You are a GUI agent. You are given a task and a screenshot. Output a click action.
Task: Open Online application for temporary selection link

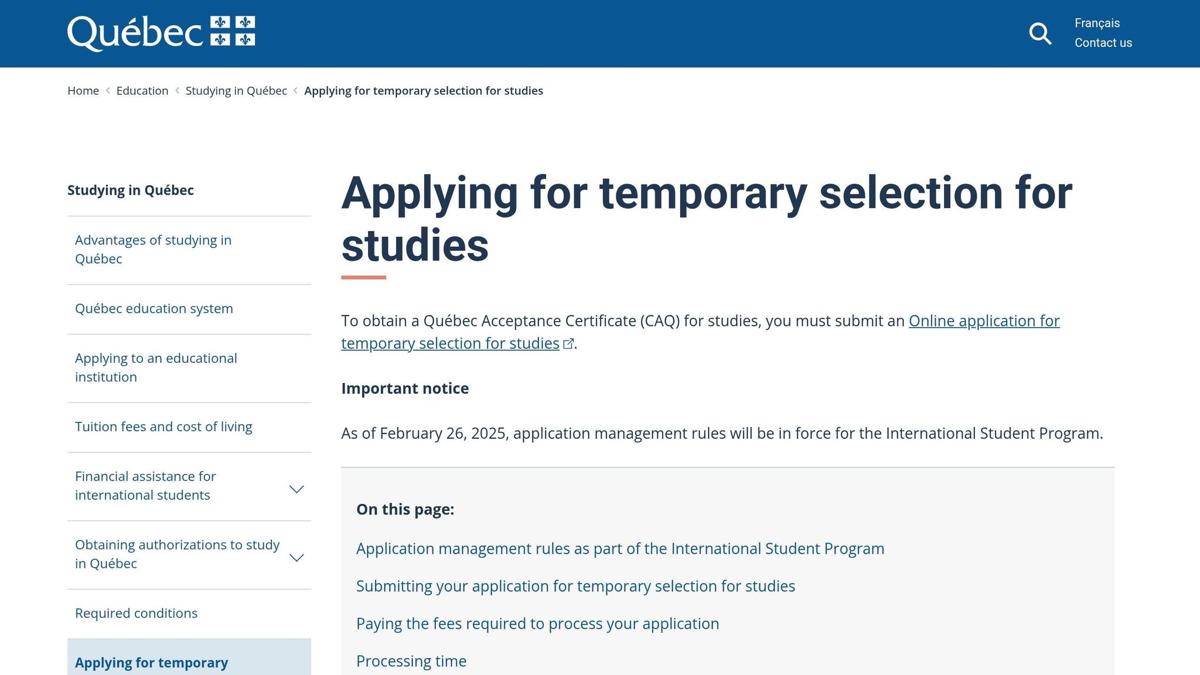700,332
